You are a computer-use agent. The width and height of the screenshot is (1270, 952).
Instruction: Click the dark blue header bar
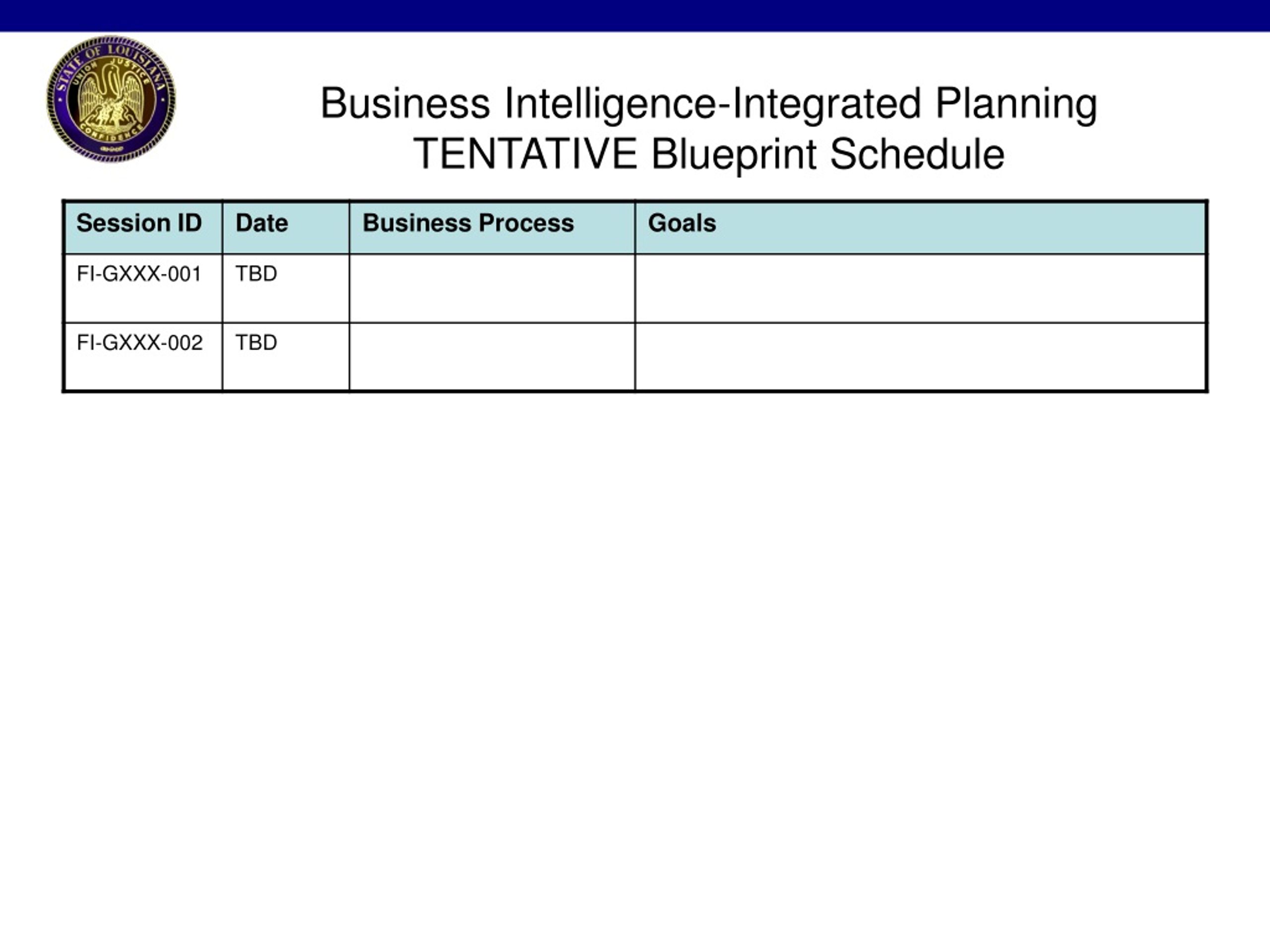[635, 15]
